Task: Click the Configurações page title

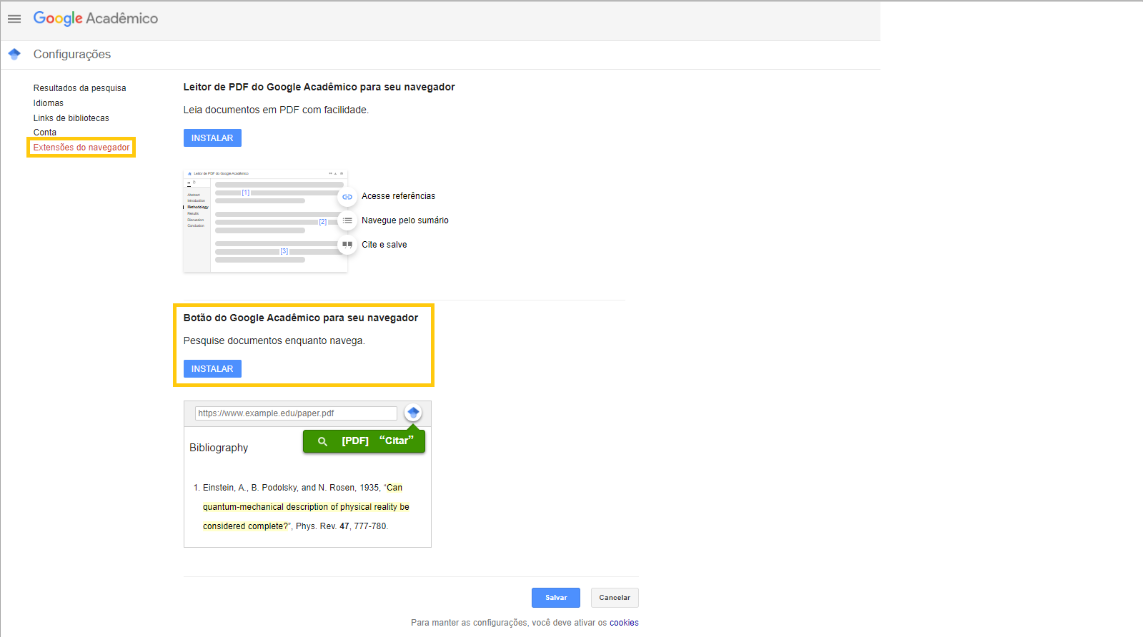Action: pos(72,54)
